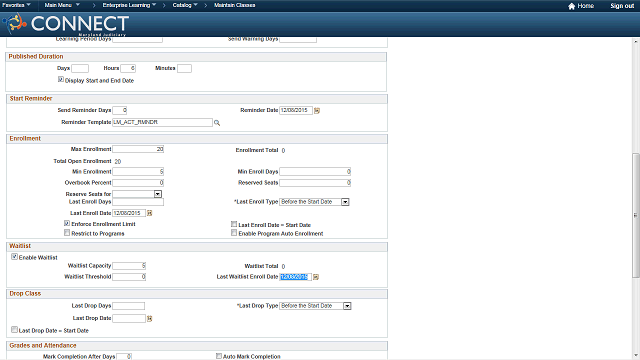This screenshot has width=640, height=360.
Task: Uncheck Enforce Enrollment Limit
Action: pyautogui.click(x=67, y=223)
